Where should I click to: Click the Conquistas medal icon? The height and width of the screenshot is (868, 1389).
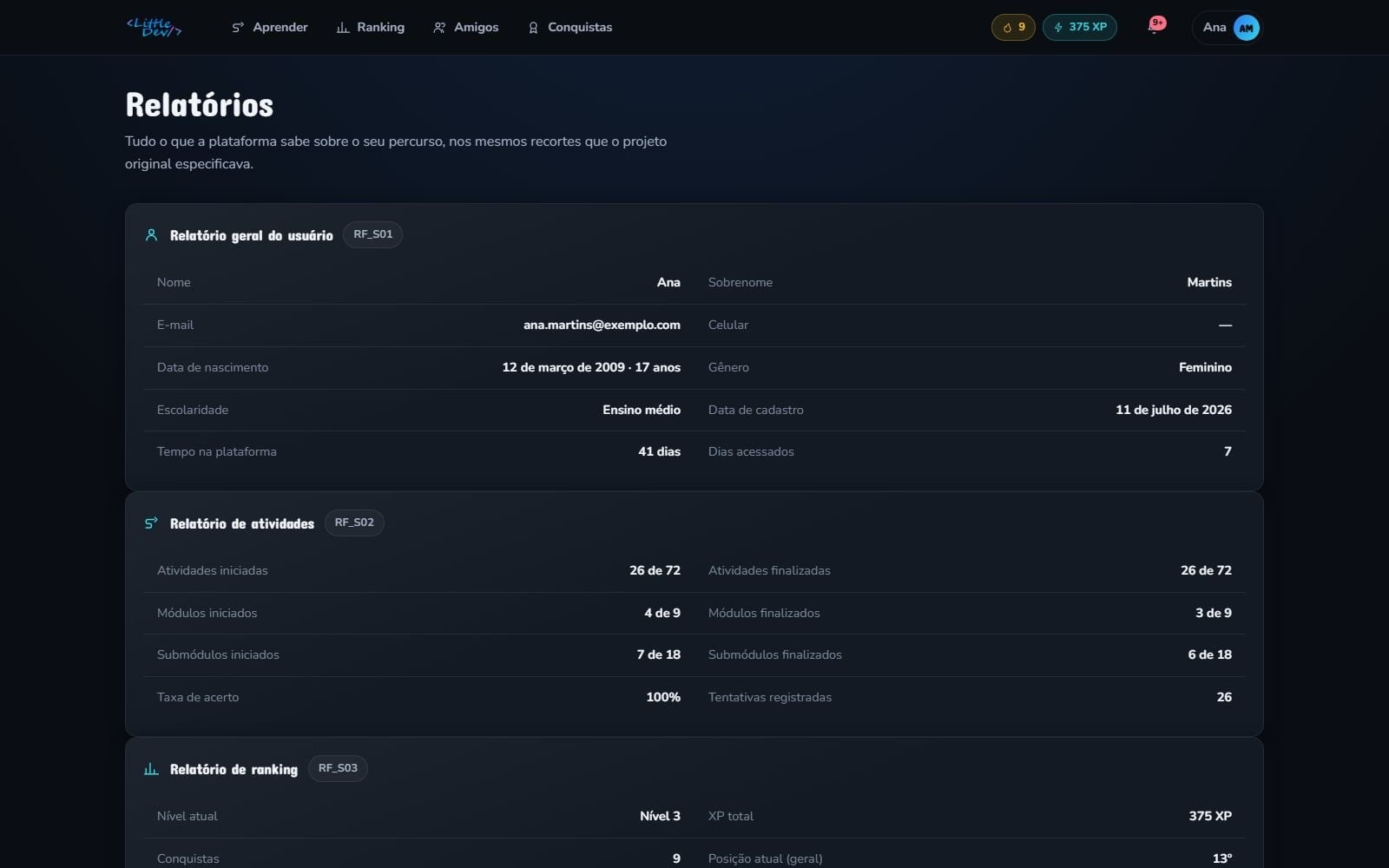point(533,28)
